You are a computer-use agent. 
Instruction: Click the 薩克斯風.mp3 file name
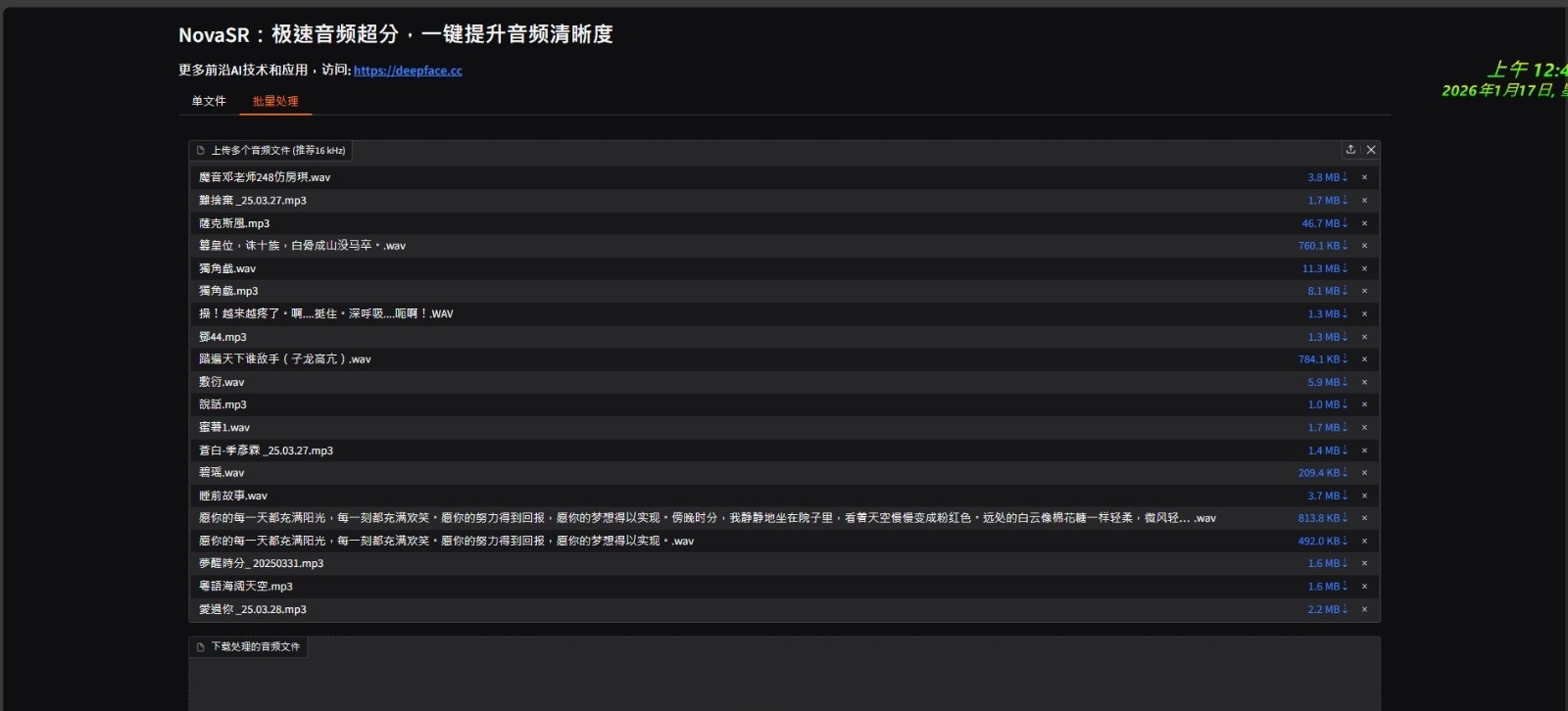click(x=234, y=223)
